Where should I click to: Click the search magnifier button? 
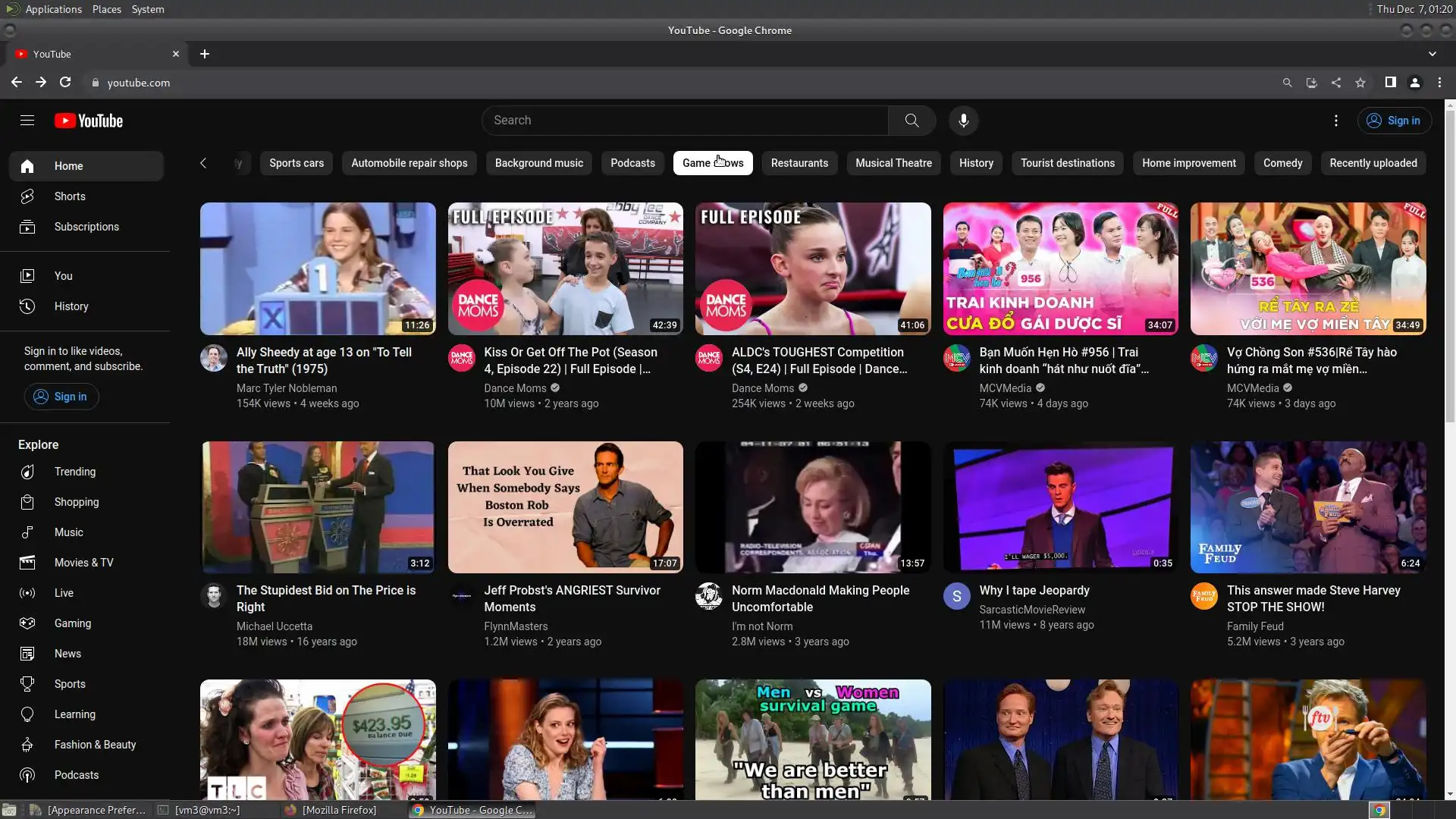[x=912, y=121]
